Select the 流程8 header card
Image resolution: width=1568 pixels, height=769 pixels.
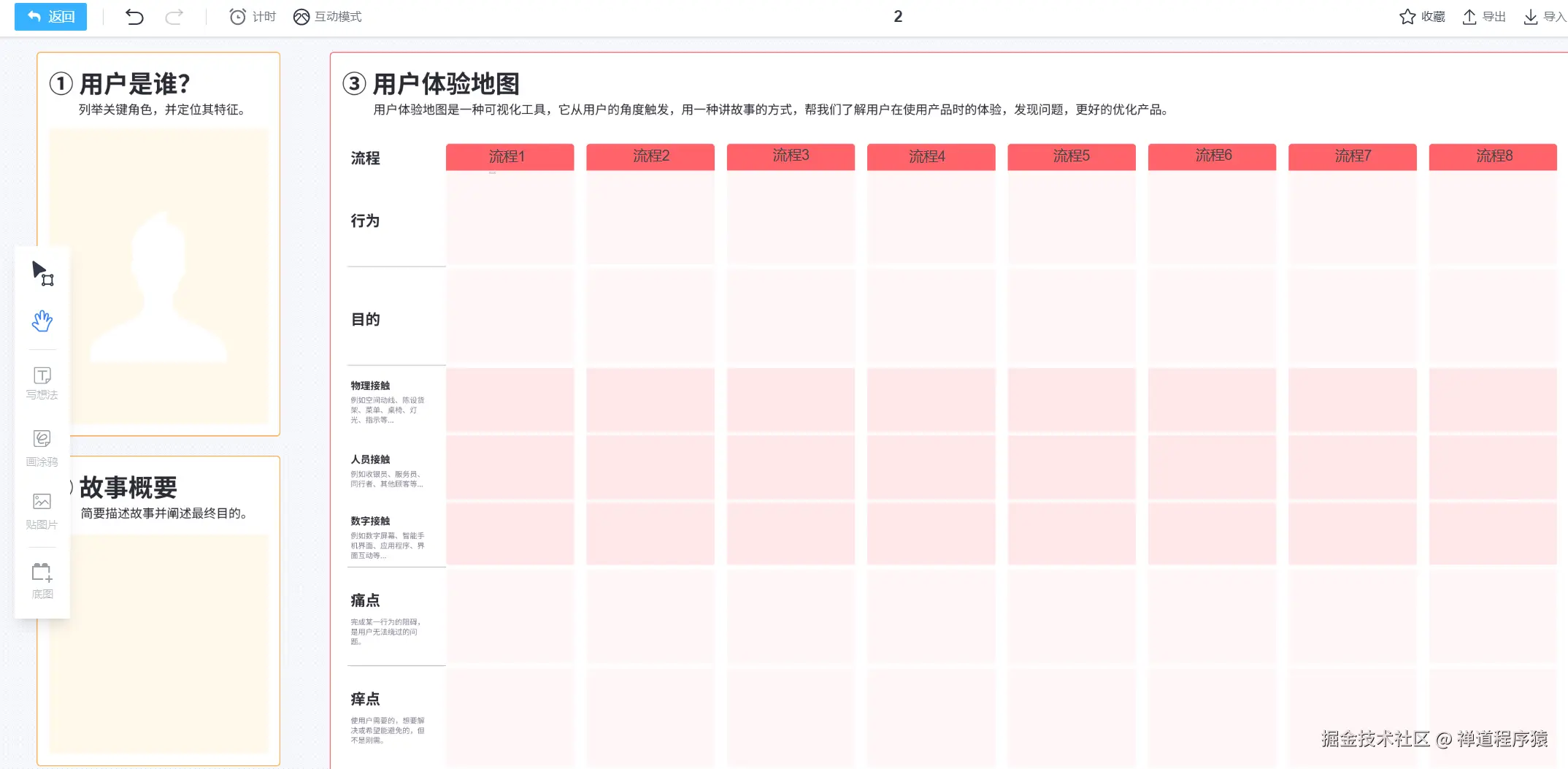(1493, 156)
